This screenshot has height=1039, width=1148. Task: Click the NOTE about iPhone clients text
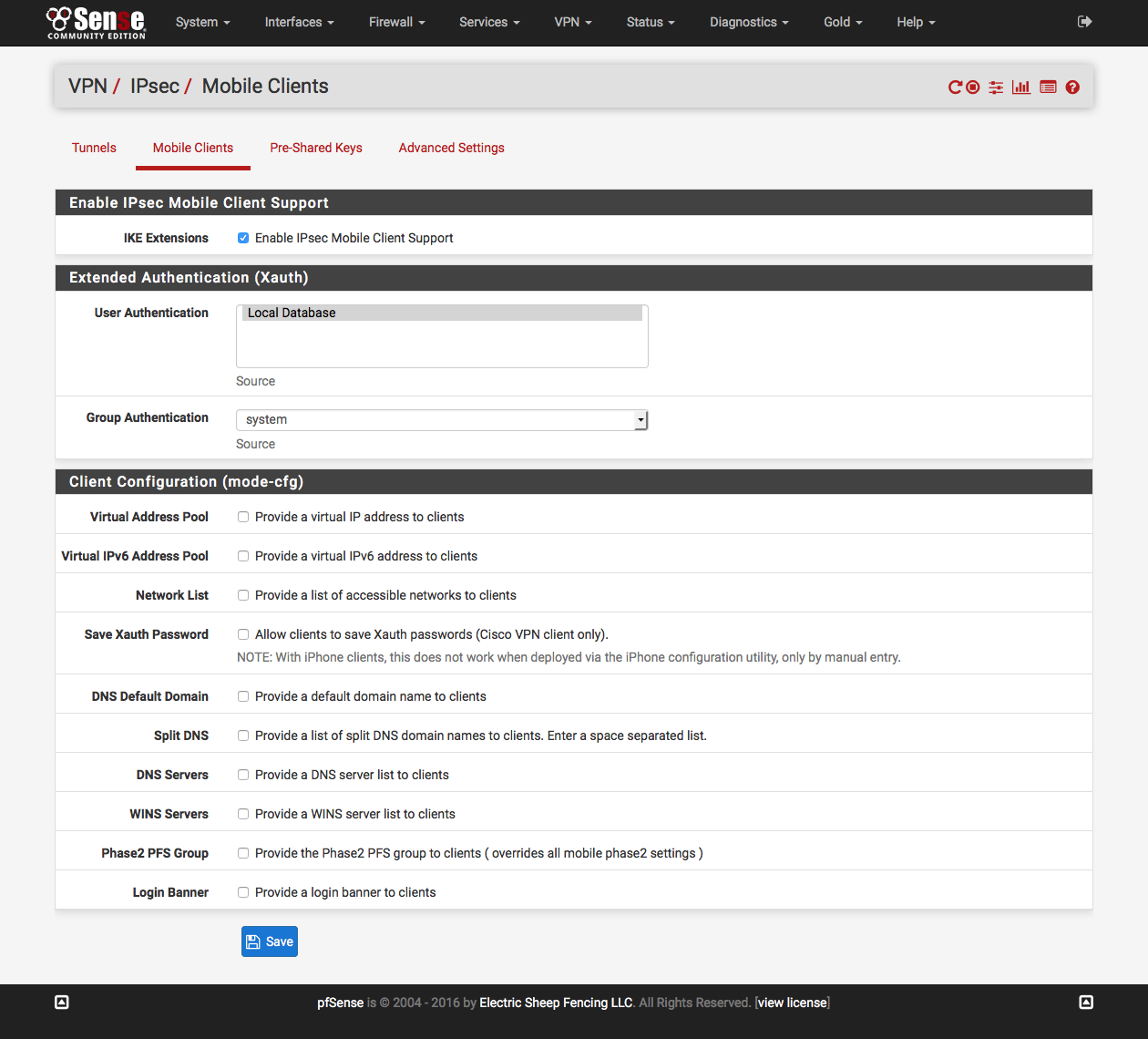(x=569, y=657)
